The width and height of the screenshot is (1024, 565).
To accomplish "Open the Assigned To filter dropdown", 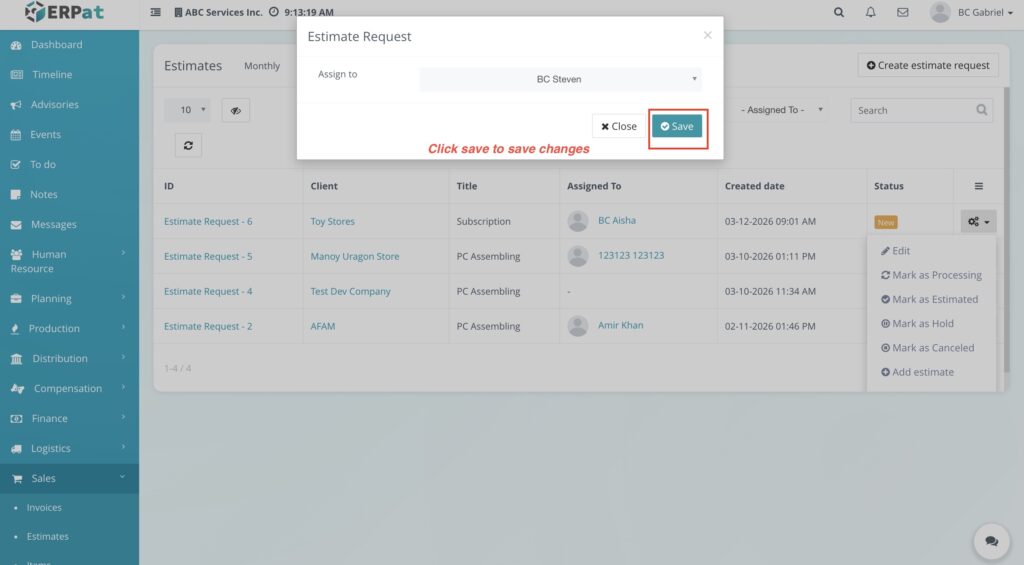I will (x=785, y=110).
